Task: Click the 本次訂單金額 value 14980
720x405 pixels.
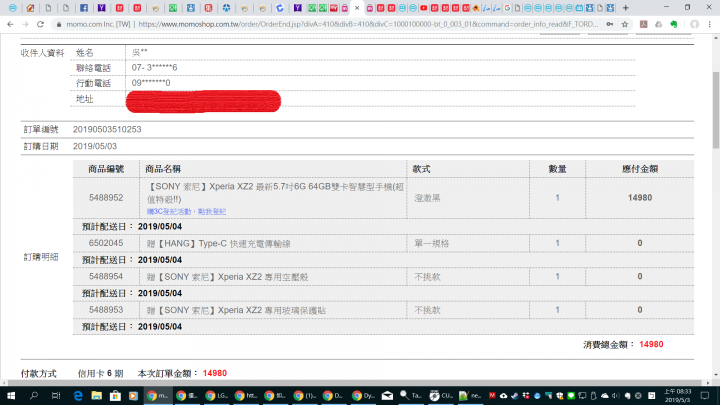Action: (214, 373)
